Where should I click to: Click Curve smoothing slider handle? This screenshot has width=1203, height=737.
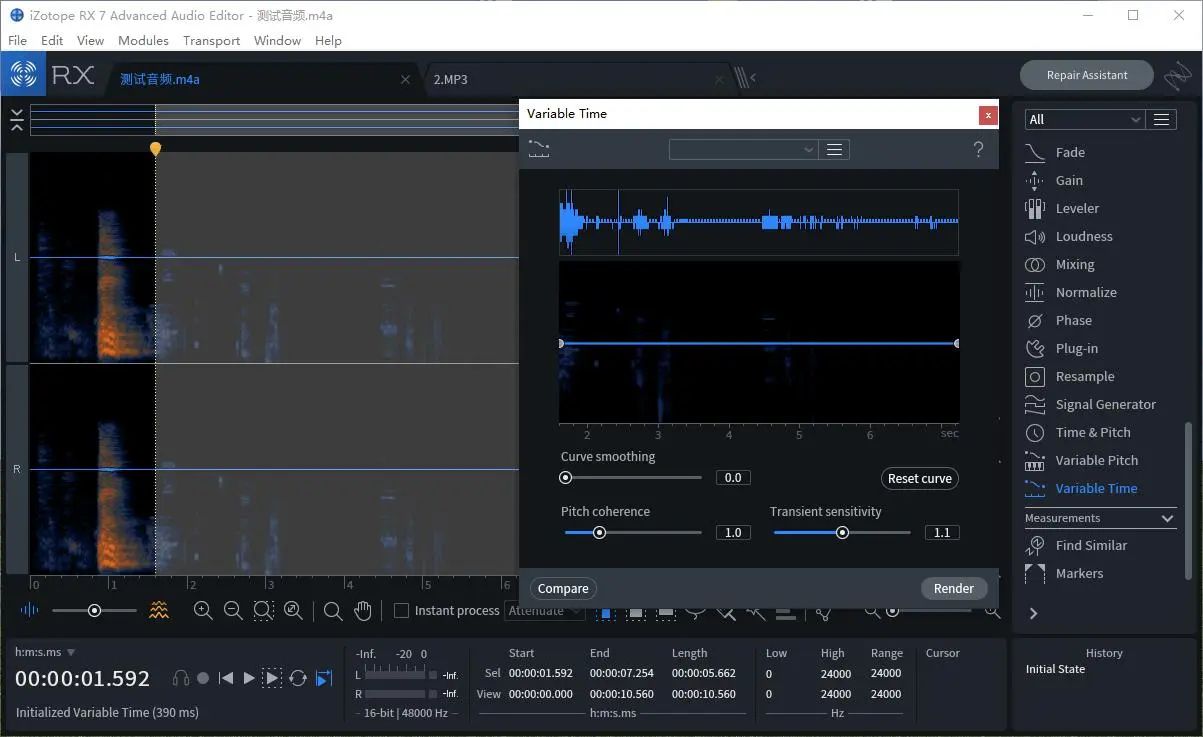566,478
